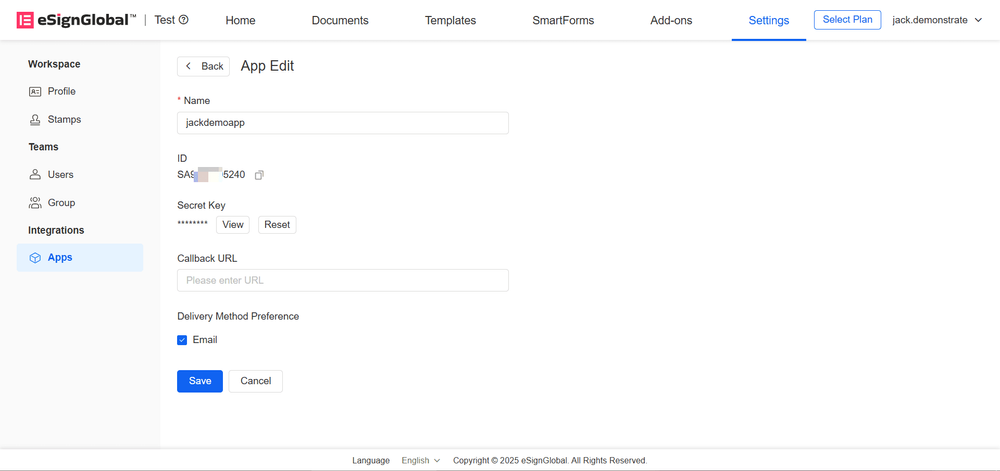Uncheck the Email delivery checkbox
This screenshot has width=1000, height=471.
click(182, 340)
